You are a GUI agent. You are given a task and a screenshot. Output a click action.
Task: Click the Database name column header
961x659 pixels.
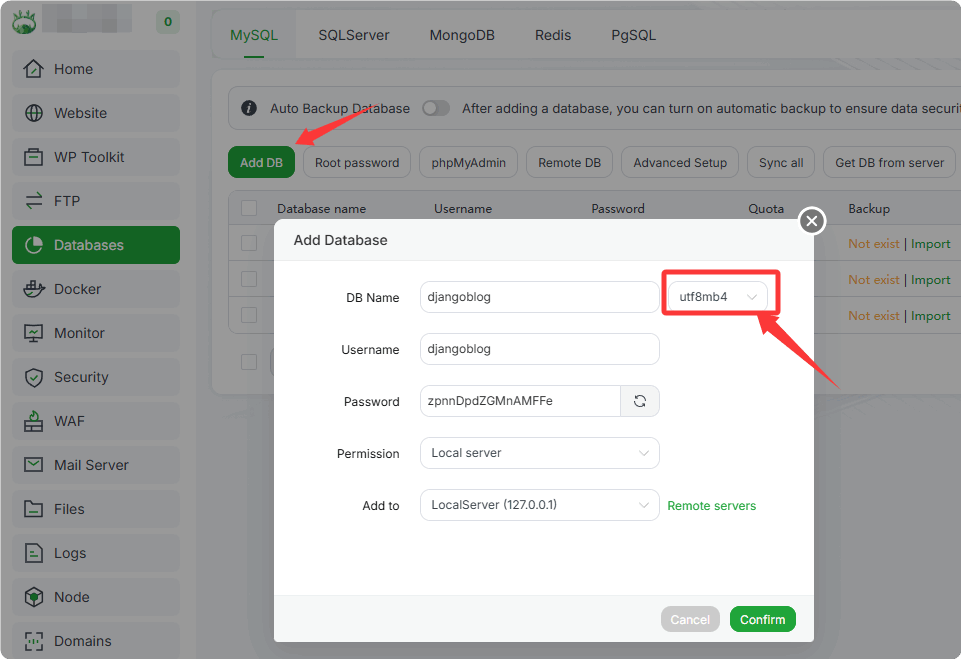(x=321, y=208)
